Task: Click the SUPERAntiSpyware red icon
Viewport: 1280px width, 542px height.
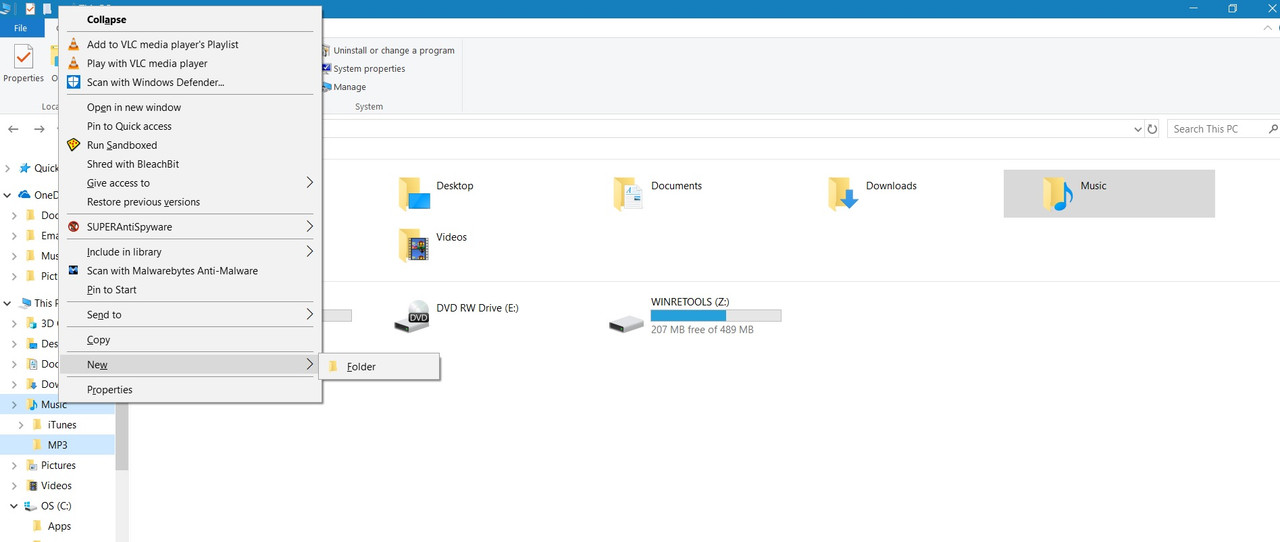Action: coord(73,227)
